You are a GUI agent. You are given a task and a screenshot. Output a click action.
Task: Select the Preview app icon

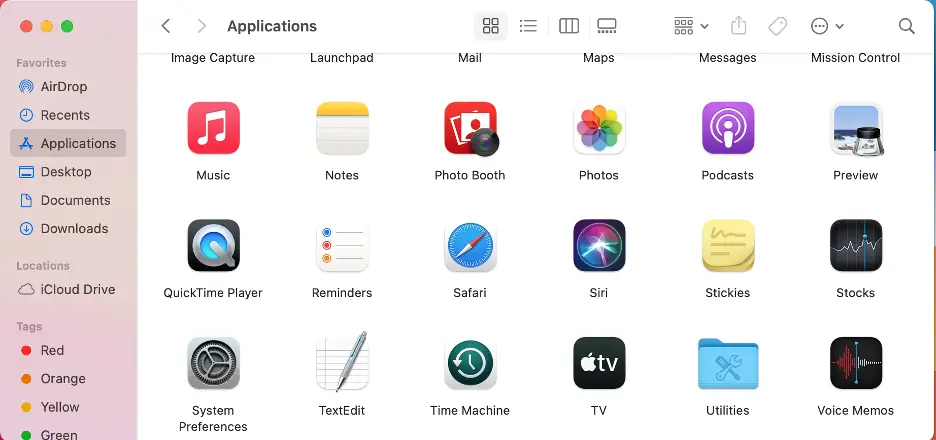[856, 128]
